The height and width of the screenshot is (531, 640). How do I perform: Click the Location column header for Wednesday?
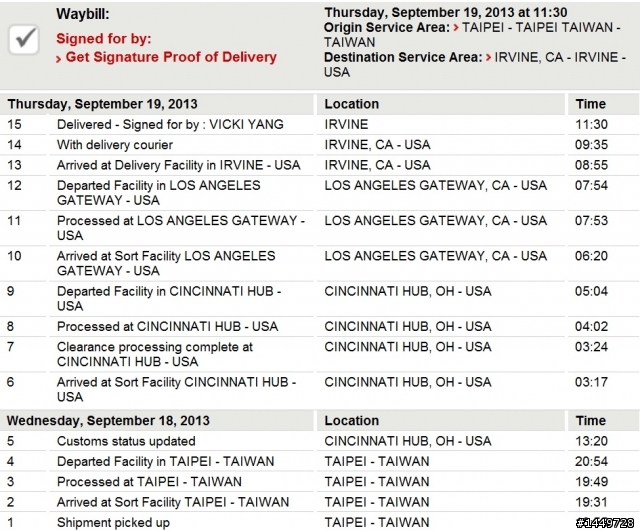(351, 421)
